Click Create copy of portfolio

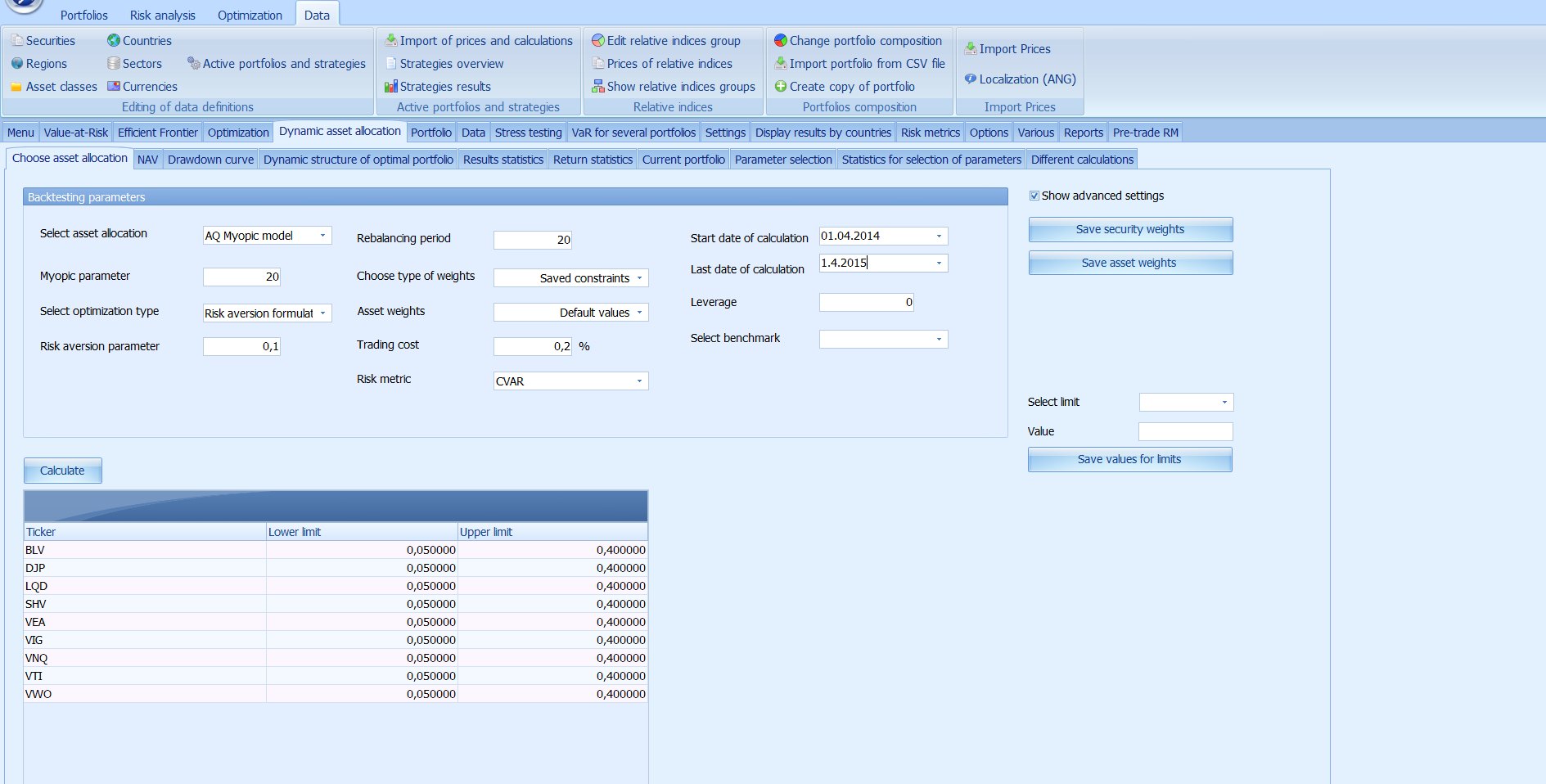(x=845, y=87)
